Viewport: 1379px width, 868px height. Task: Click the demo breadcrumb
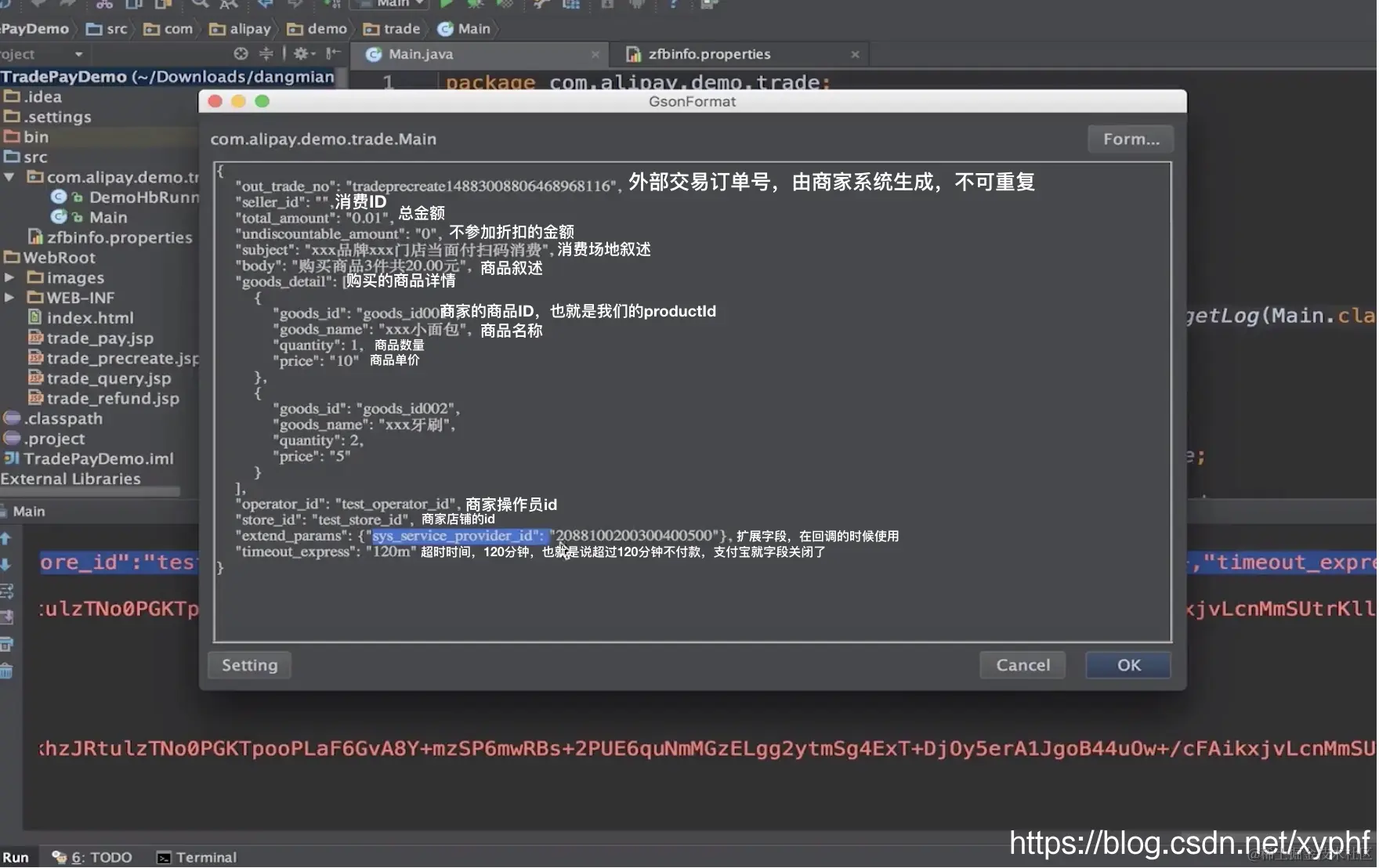point(317,29)
